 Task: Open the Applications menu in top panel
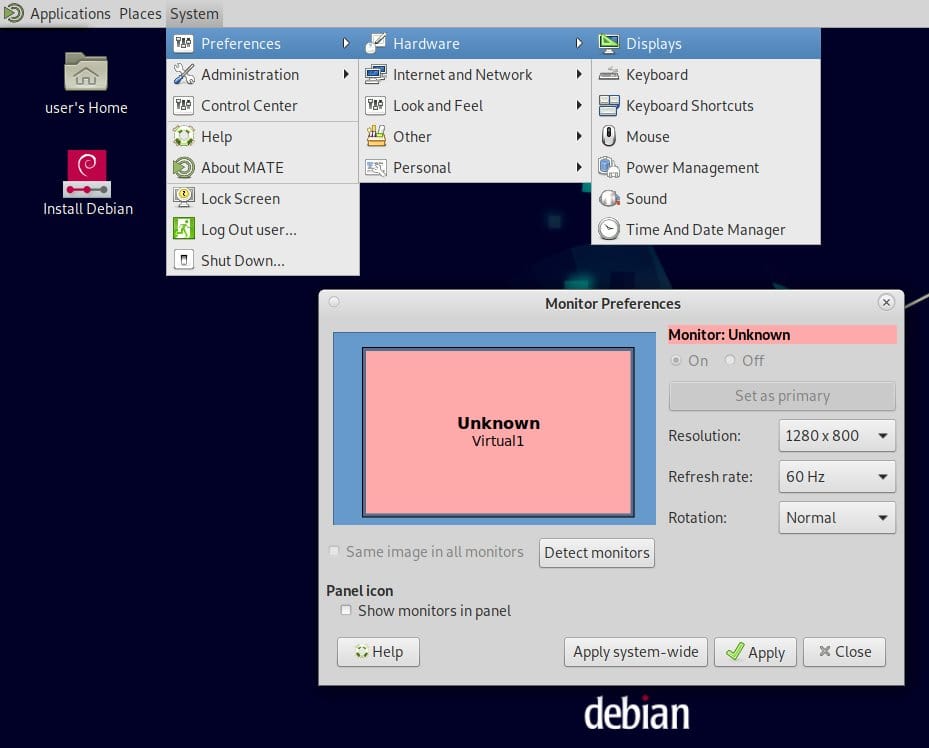[x=58, y=14]
